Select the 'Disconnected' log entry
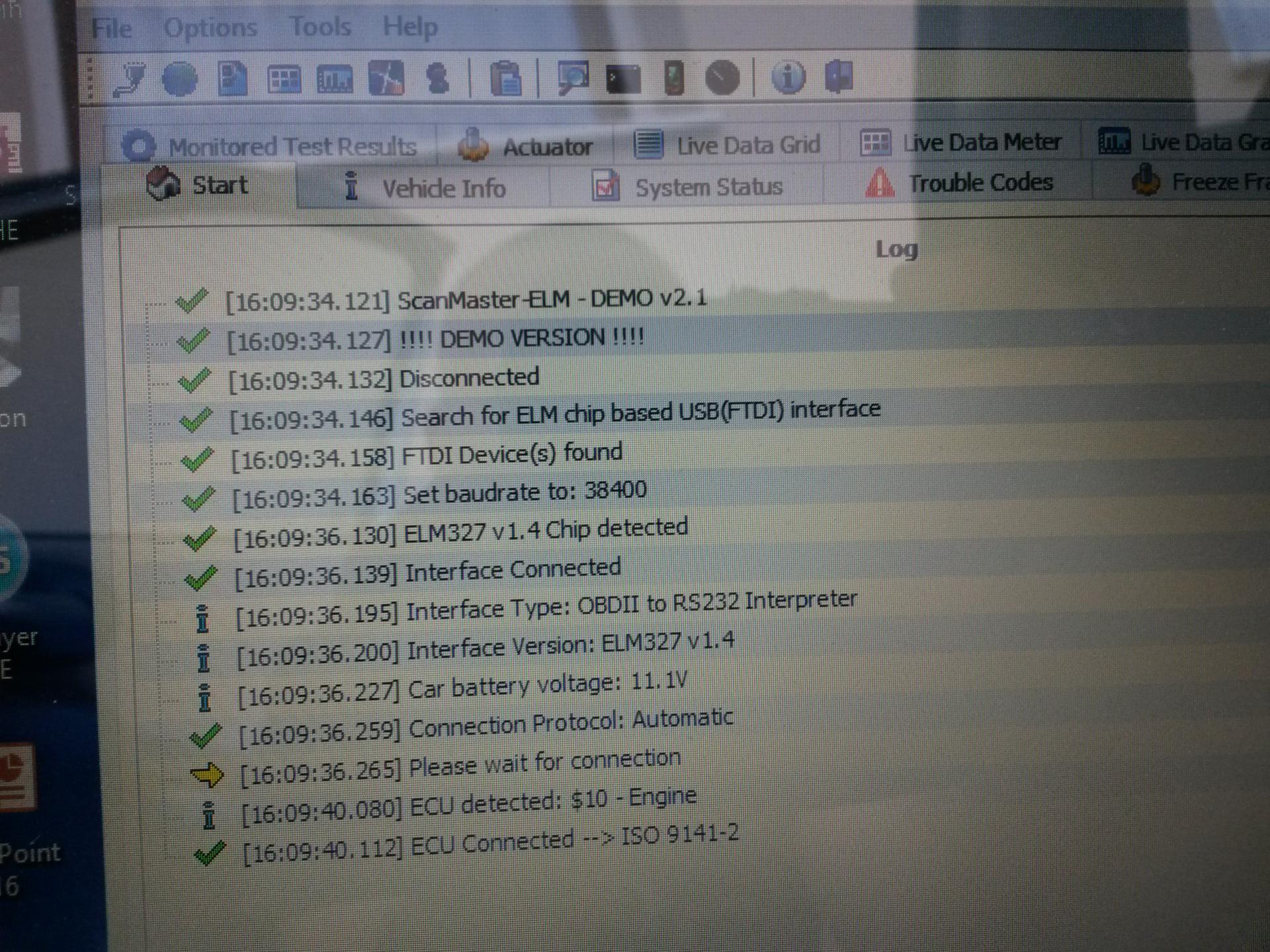This screenshot has height=952, width=1270. pyautogui.click(x=383, y=379)
